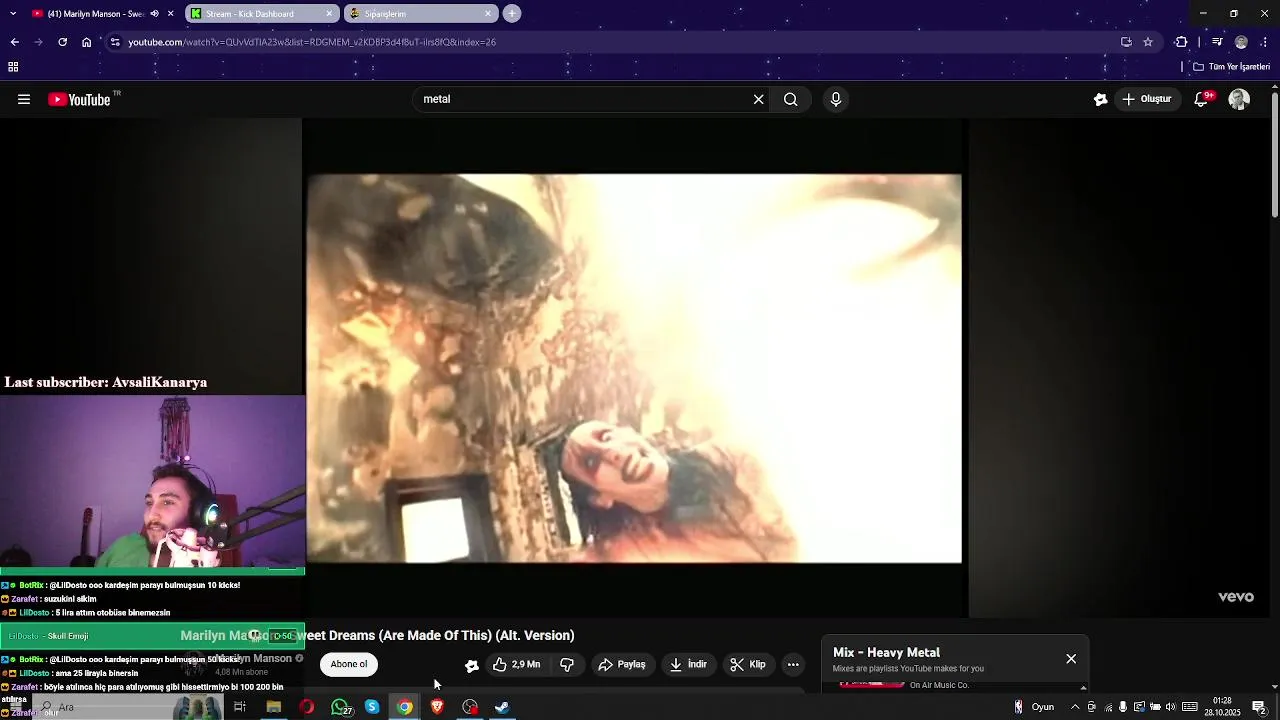
Task: Open the Chrome profile avatar
Action: click(1241, 42)
